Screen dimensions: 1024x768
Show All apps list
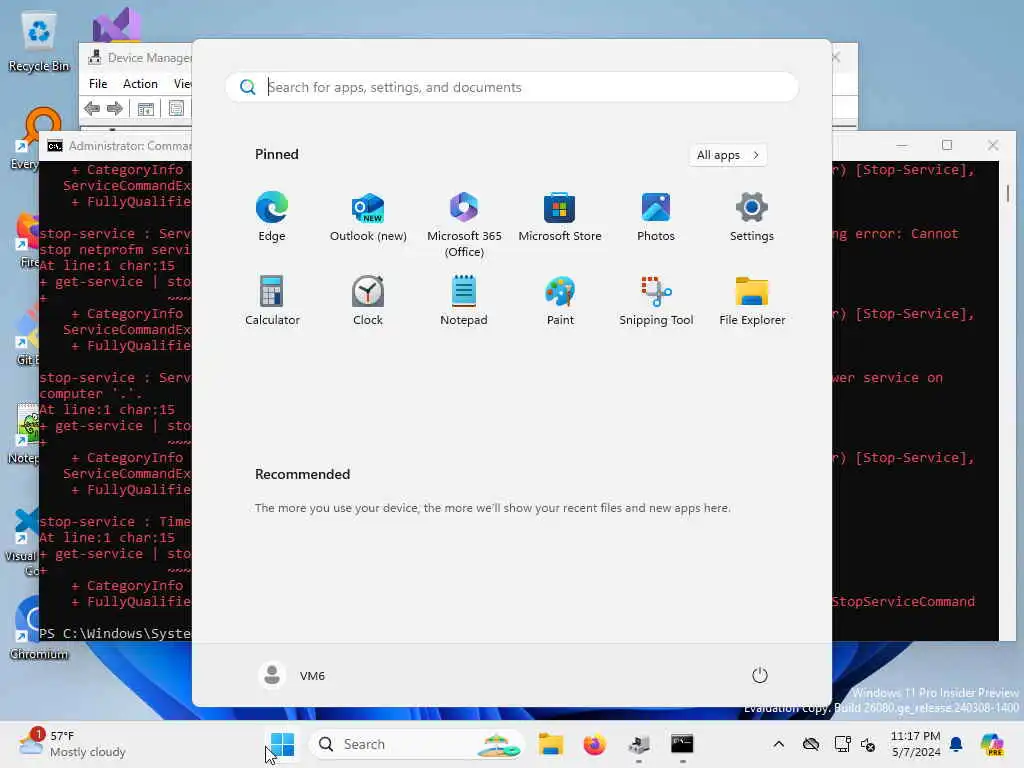click(x=728, y=155)
